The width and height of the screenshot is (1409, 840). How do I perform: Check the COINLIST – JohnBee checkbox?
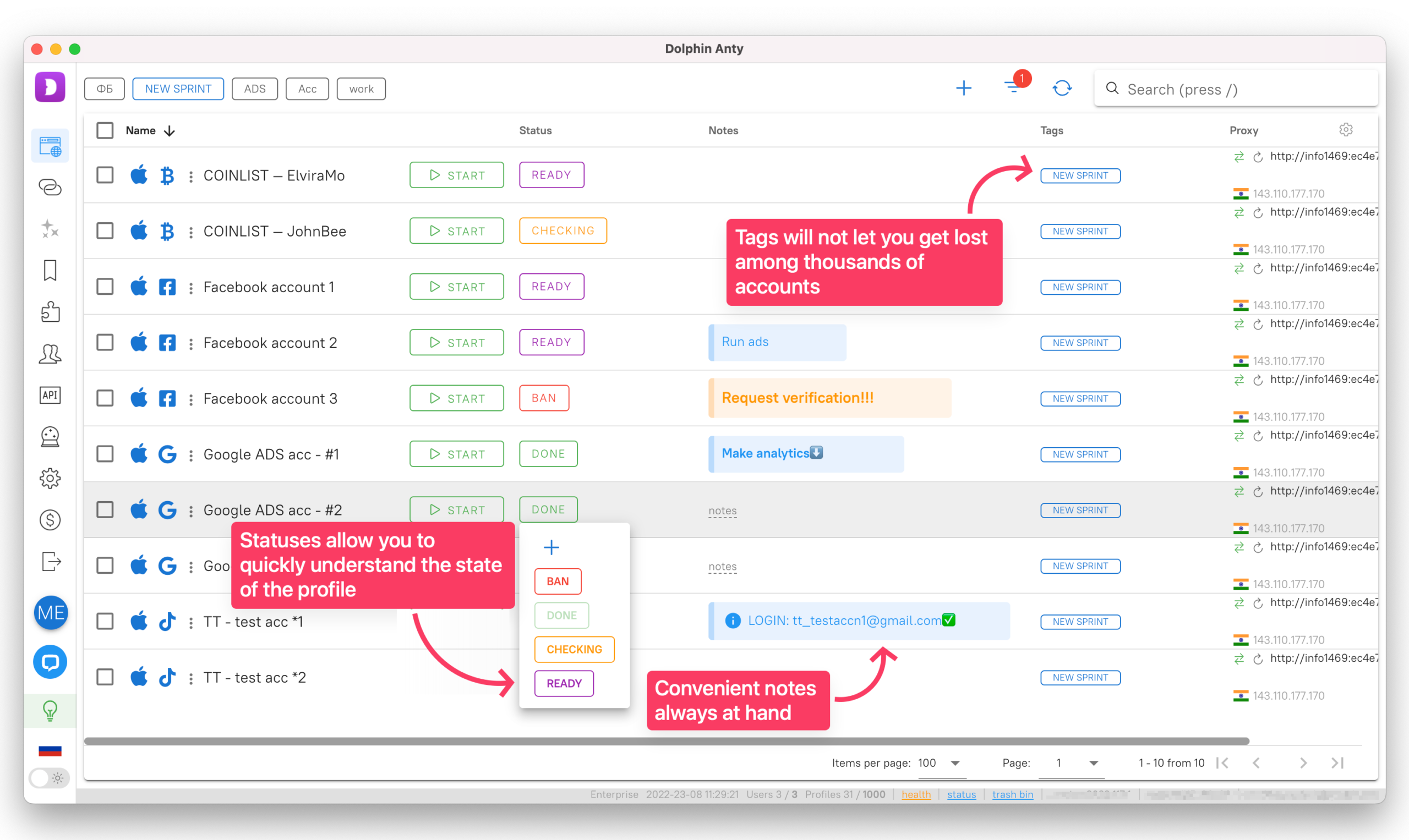105,231
